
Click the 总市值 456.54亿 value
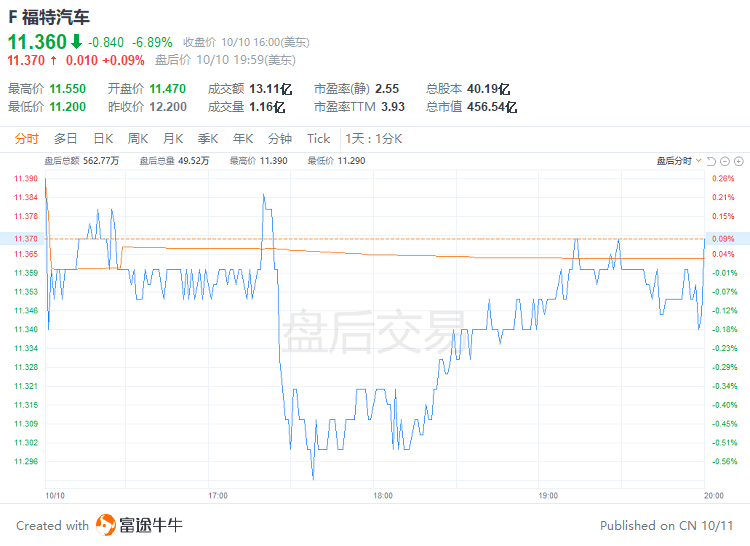pyautogui.click(x=492, y=107)
